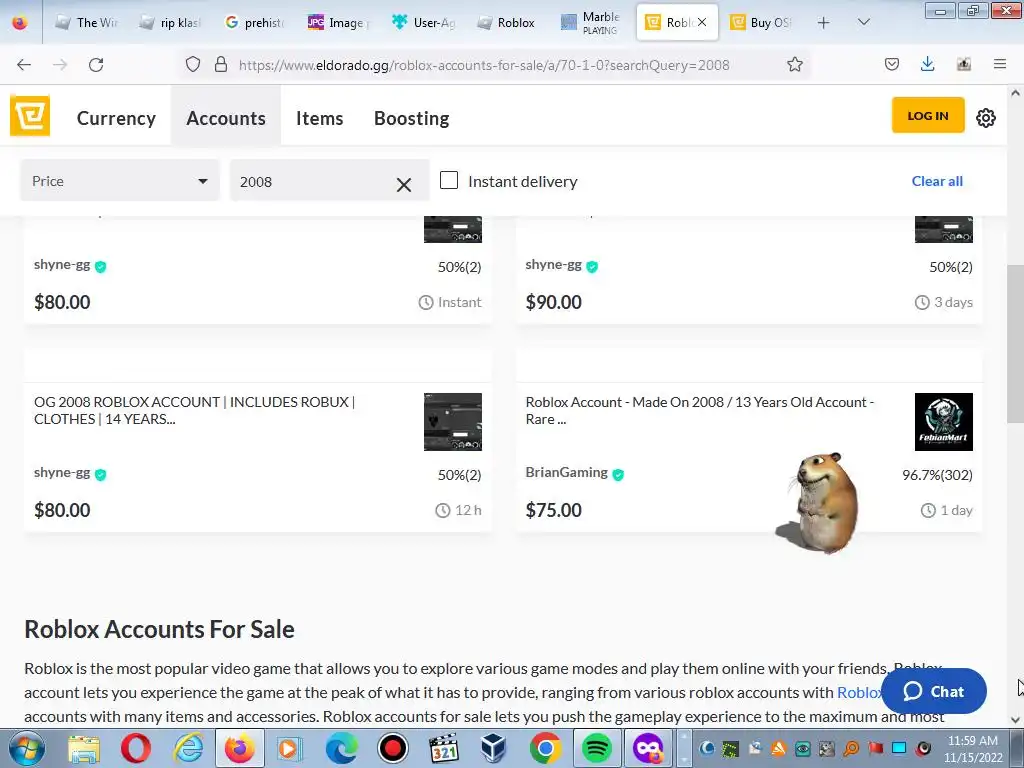List all tabs with chevron dropdown

863,22
